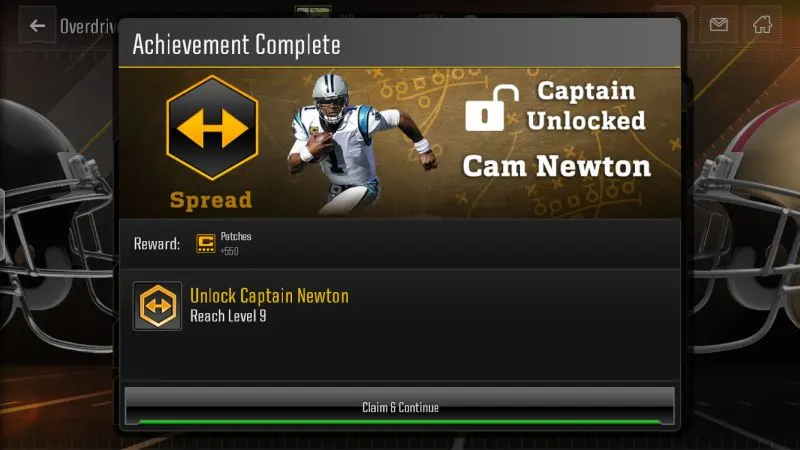Click the Reward label
This screenshot has height=450, width=800.
[x=157, y=244]
